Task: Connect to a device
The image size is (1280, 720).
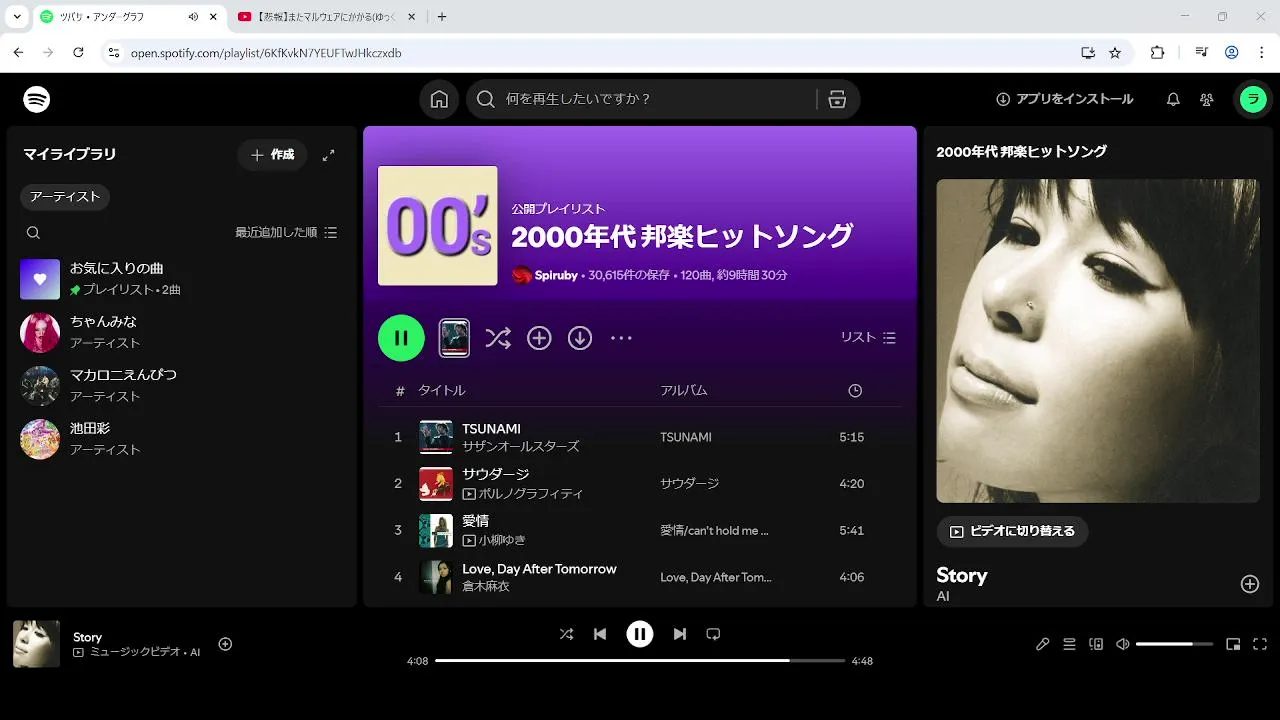Action: pyautogui.click(x=1096, y=644)
